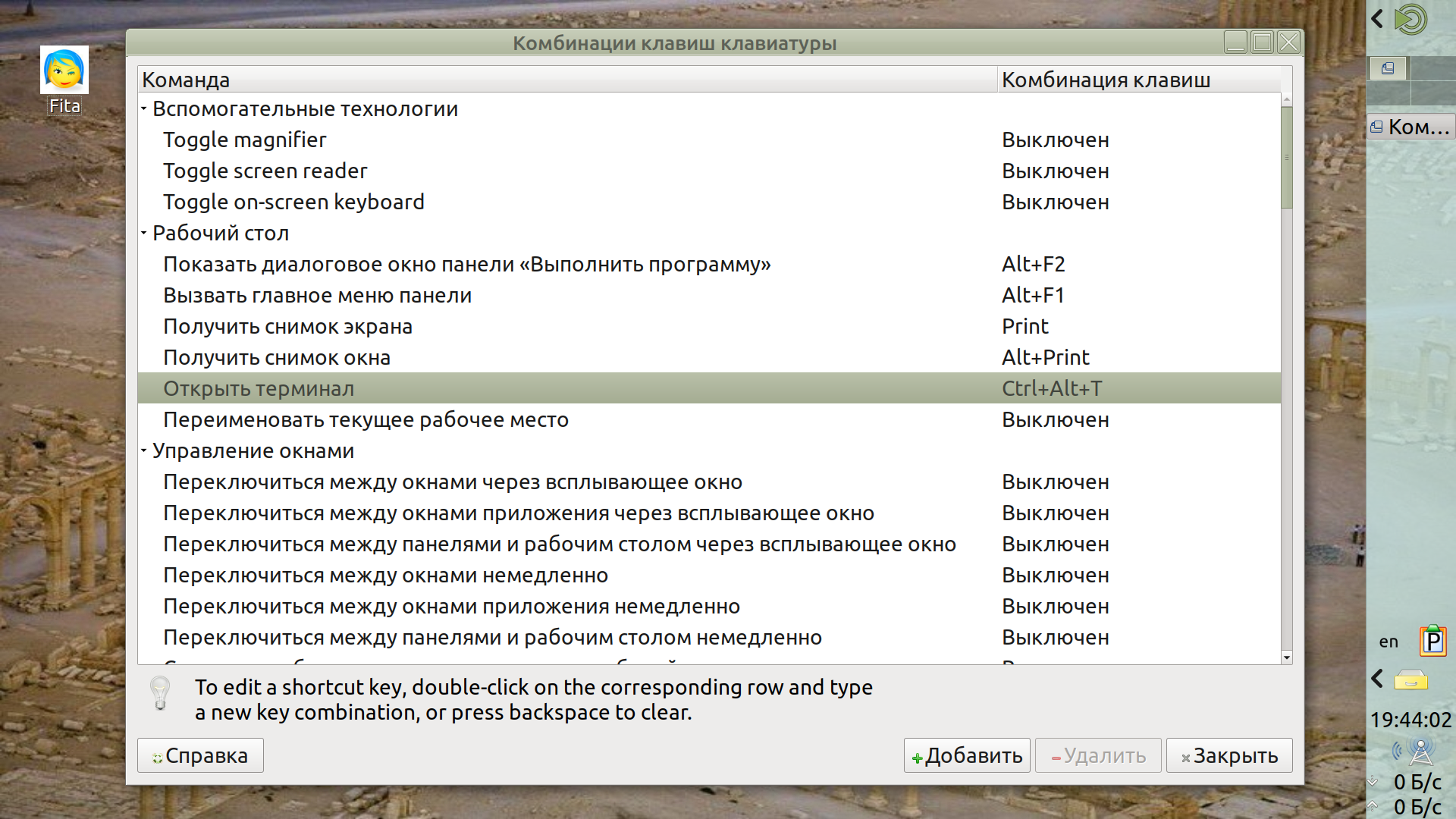This screenshot has width=1456, height=819.
Task: Click the vertical scrollbar handle of list
Action: (1286, 157)
